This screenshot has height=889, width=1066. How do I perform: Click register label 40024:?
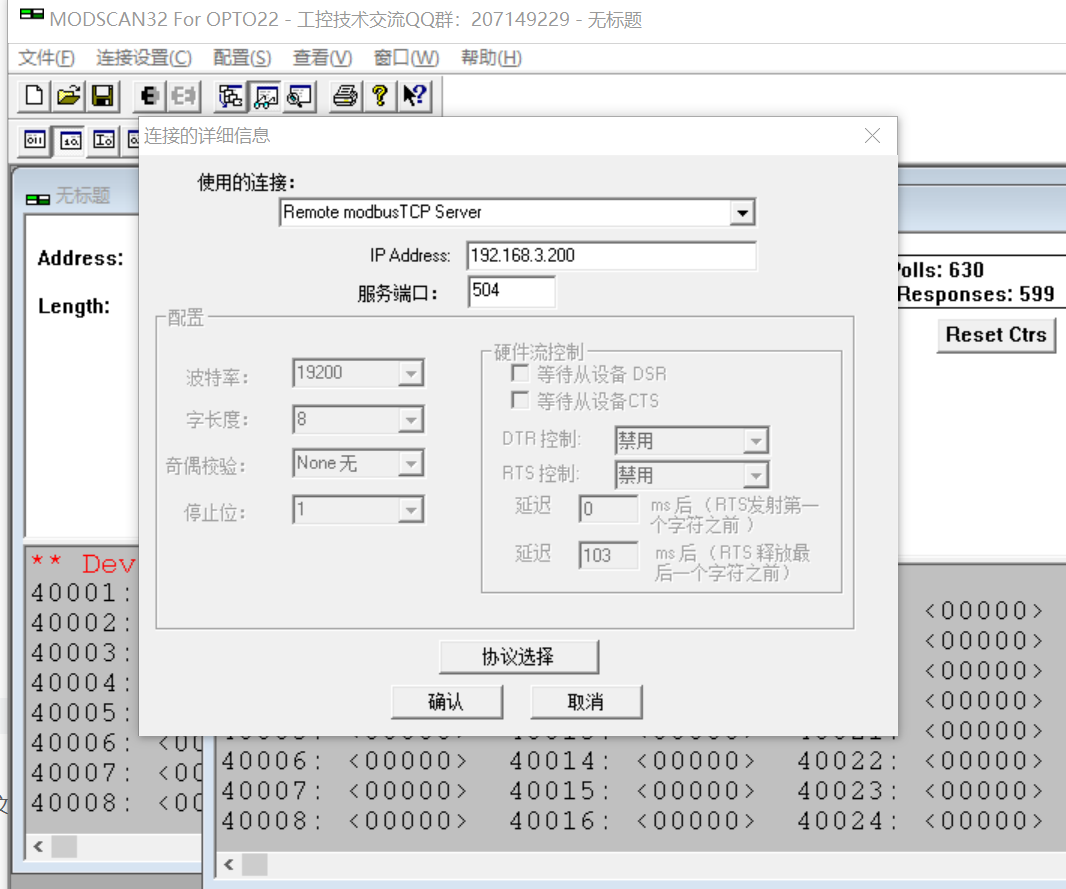pos(848,820)
